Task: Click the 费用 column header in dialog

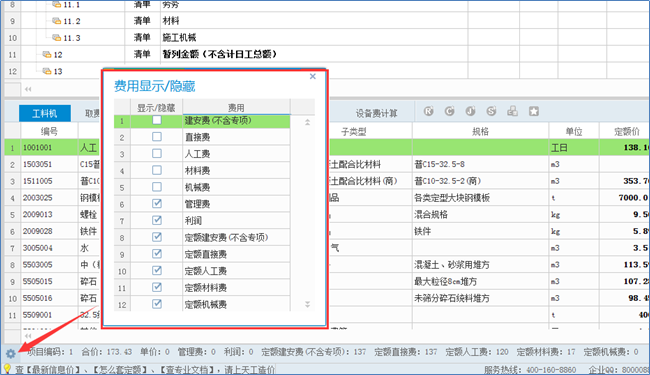Action: tap(236, 107)
